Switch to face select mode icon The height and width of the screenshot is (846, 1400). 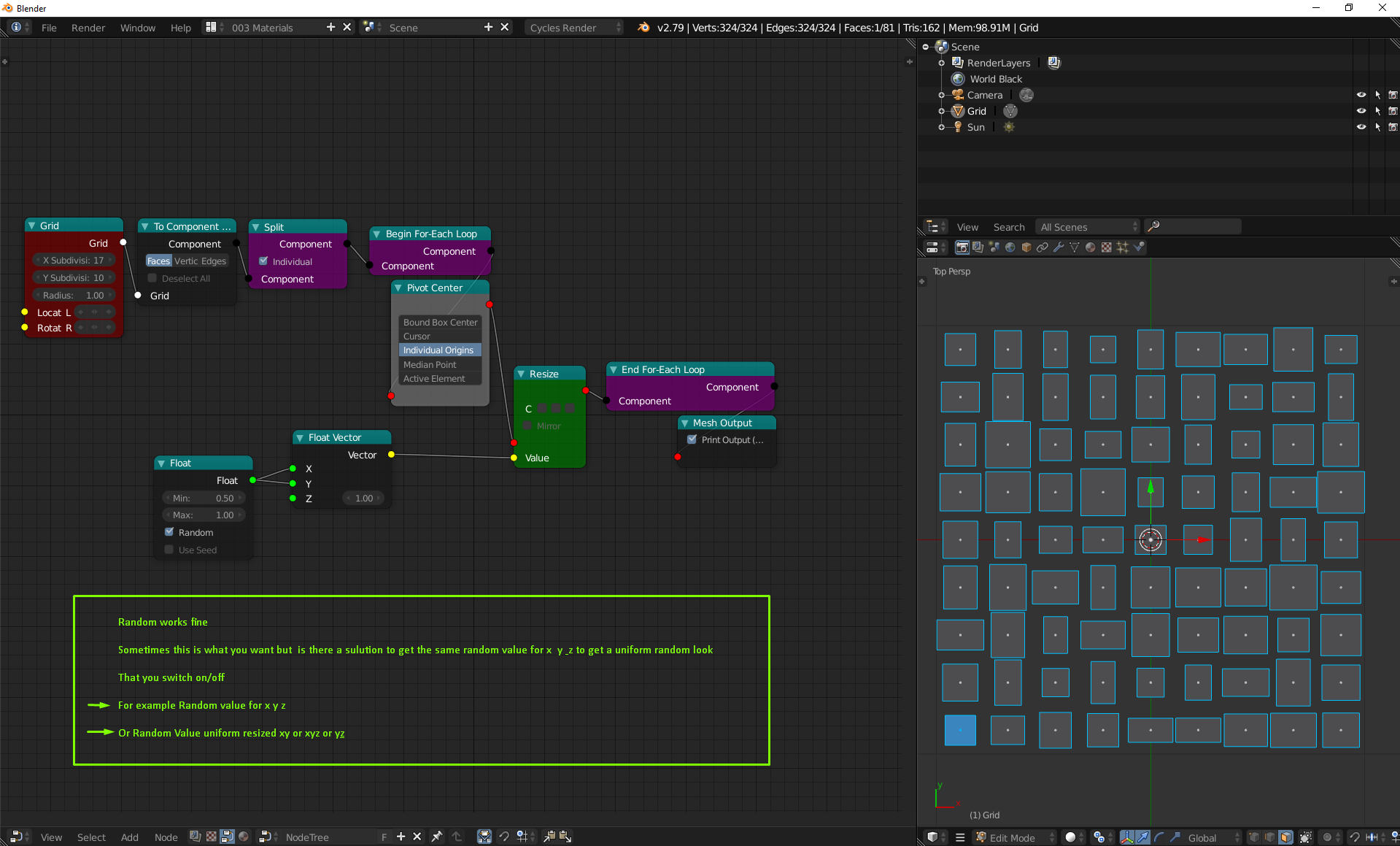point(1286,837)
